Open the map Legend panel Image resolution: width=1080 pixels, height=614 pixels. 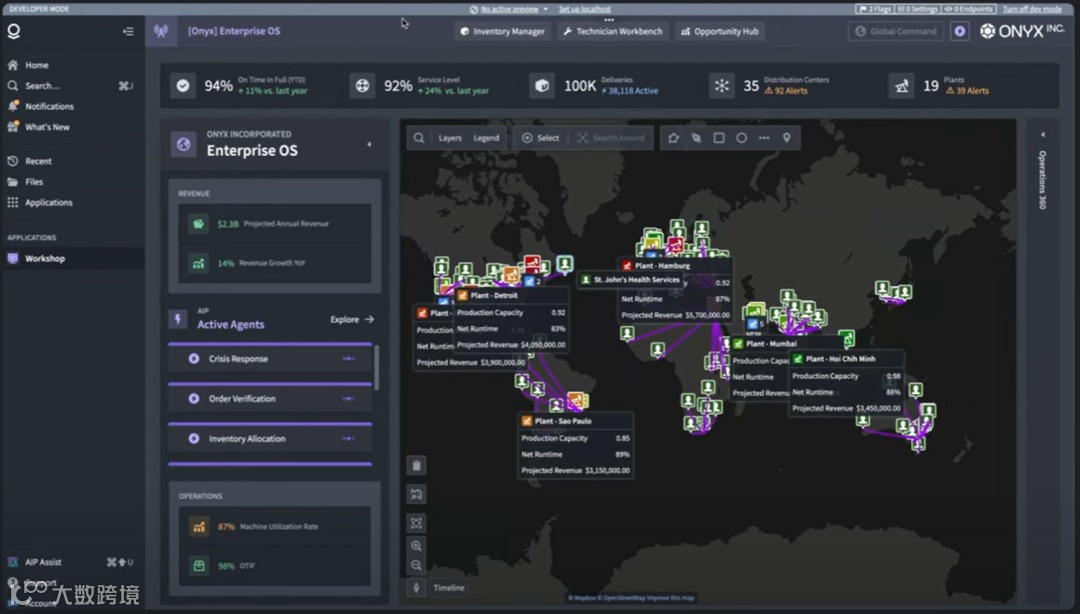486,138
